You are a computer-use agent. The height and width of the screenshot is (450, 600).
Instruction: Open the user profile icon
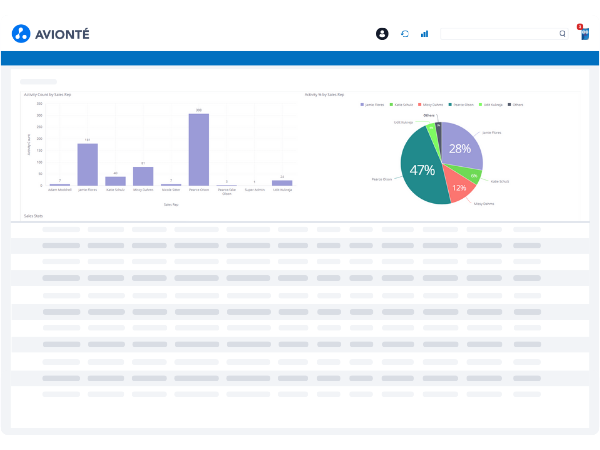point(382,33)
